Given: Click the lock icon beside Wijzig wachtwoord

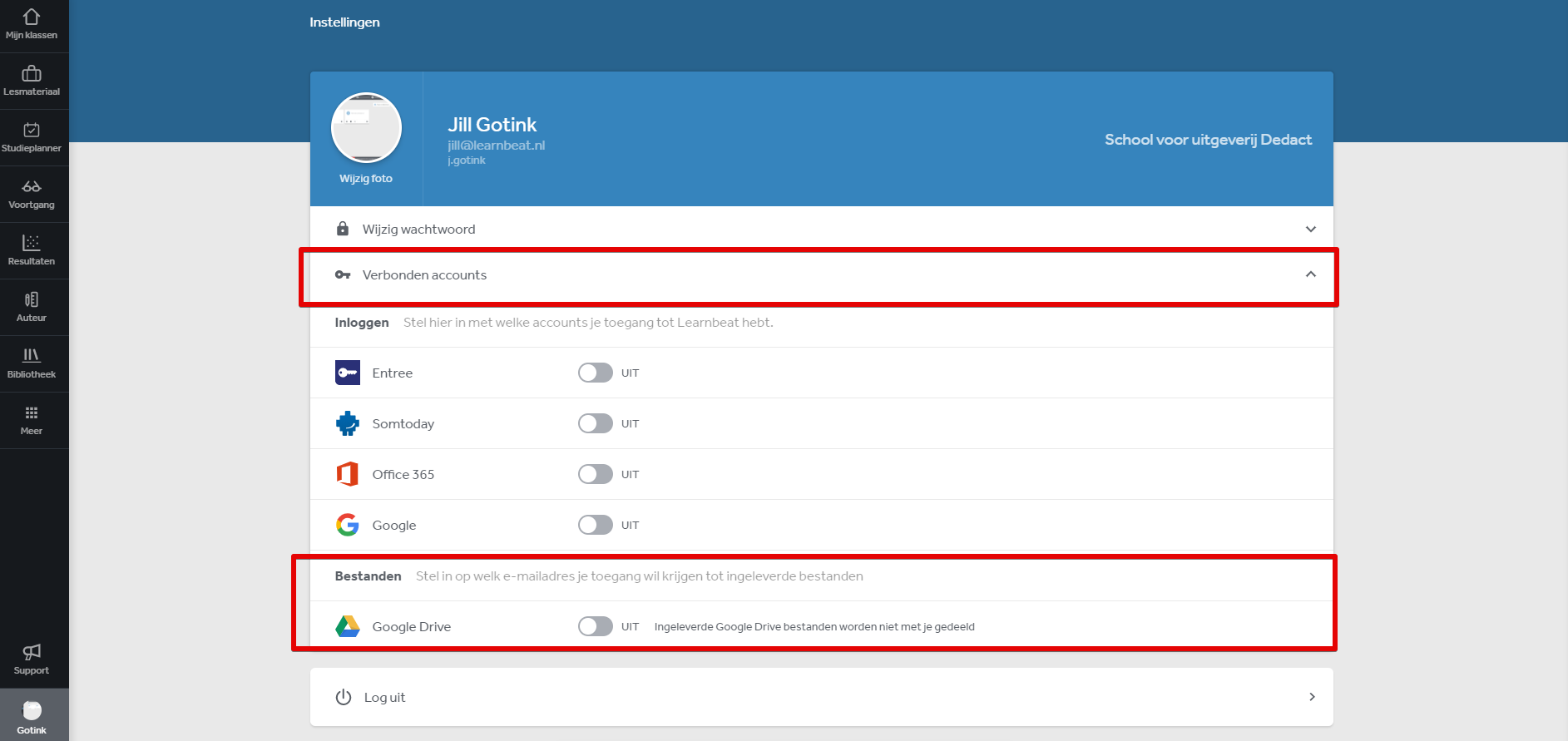Looking at the screenshot, I should click(x=343, y=229).
